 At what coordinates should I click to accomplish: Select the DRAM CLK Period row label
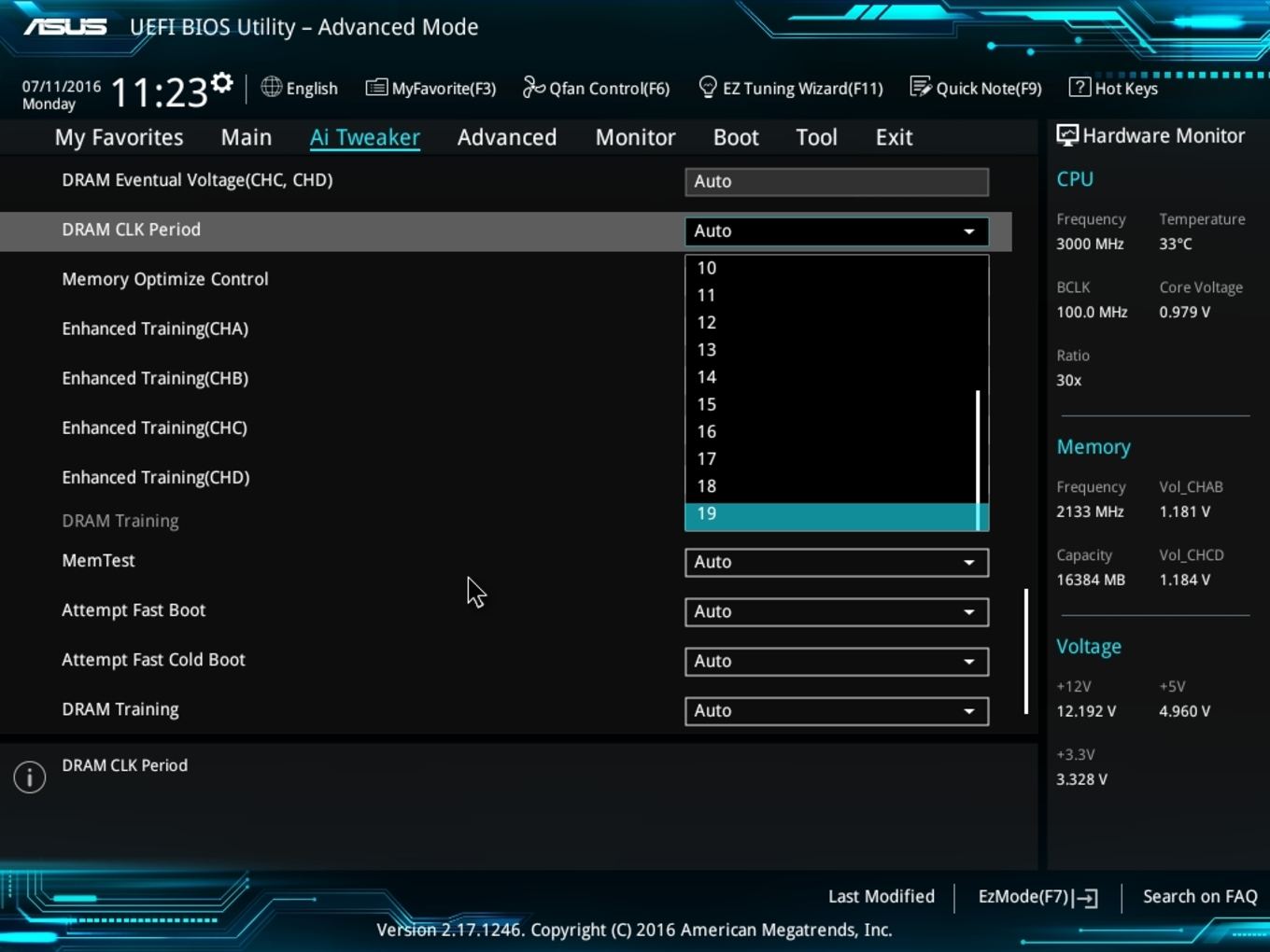point(131,230)
